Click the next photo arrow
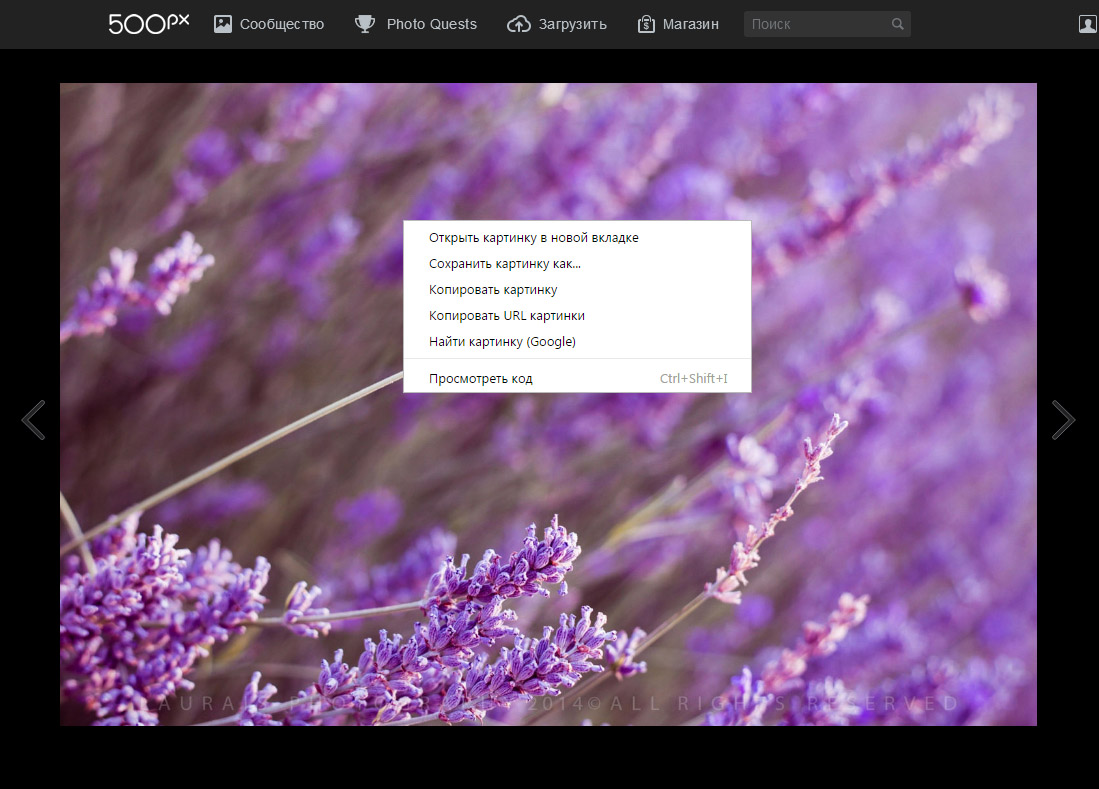This screenshot has width=1099, height=789. point(1063,420)
